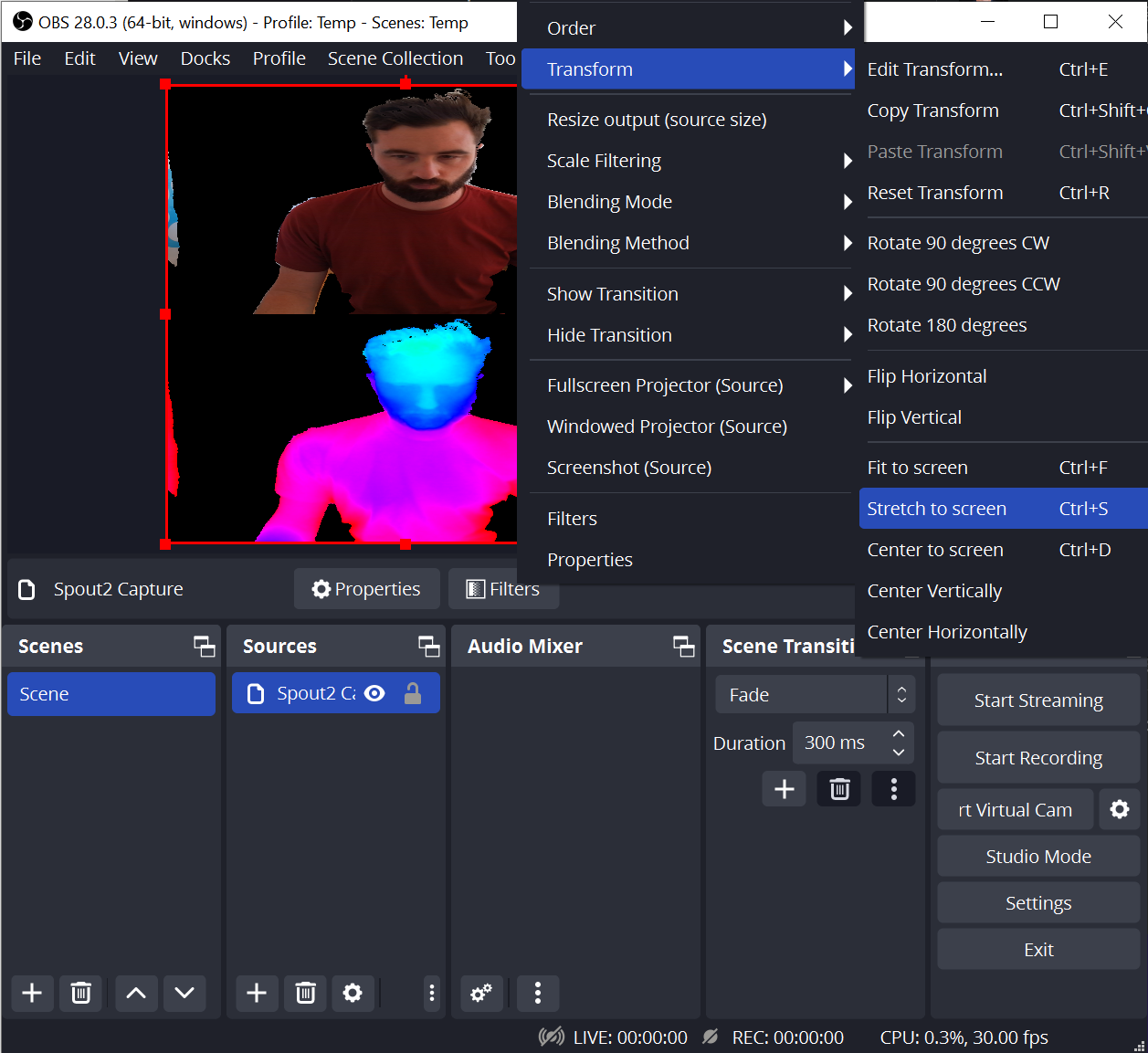This screenshot has width=1148, height=1053.
Task: Hide the Spout2 Capture source visibility eye
Action: (x=374, y=692)
